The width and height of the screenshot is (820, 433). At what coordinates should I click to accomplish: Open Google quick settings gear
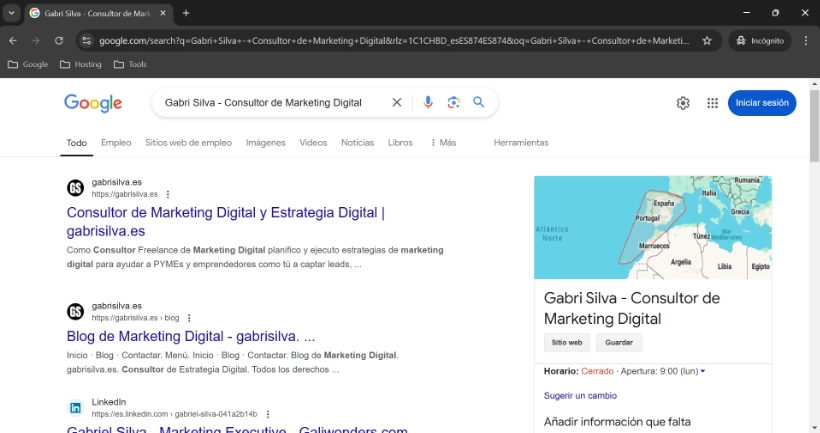[x=683, y=103]
